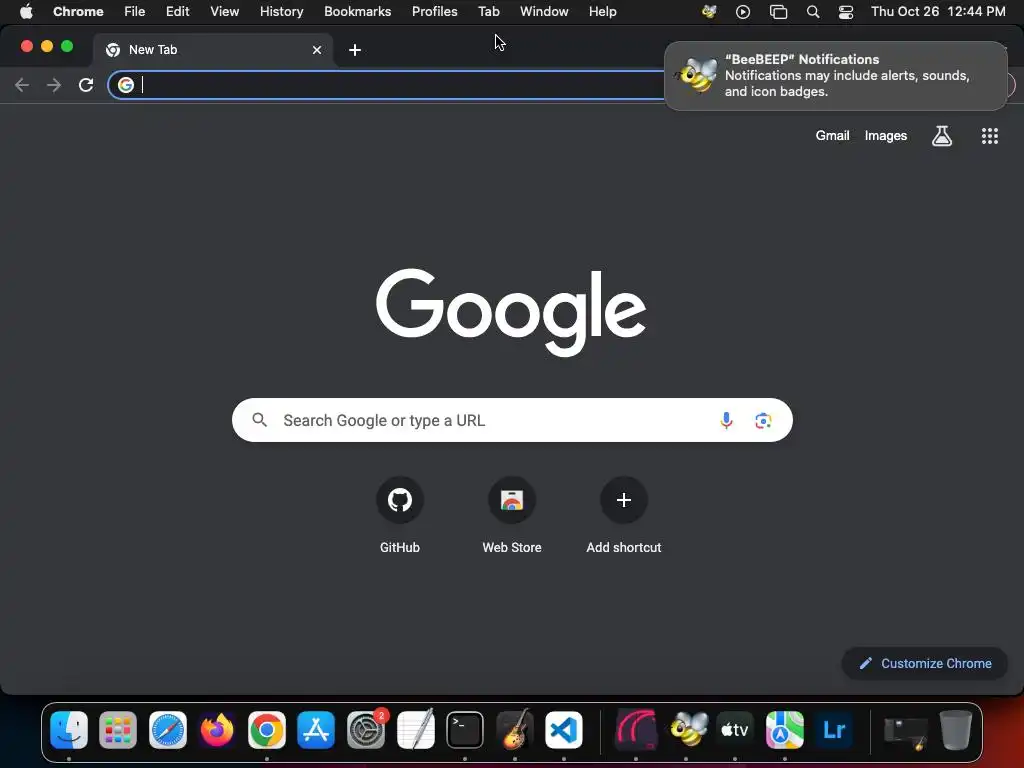Screen dimensions: 1024x768
Task: Click the Search Google or type a URL box
Action: tap(512, 420)
